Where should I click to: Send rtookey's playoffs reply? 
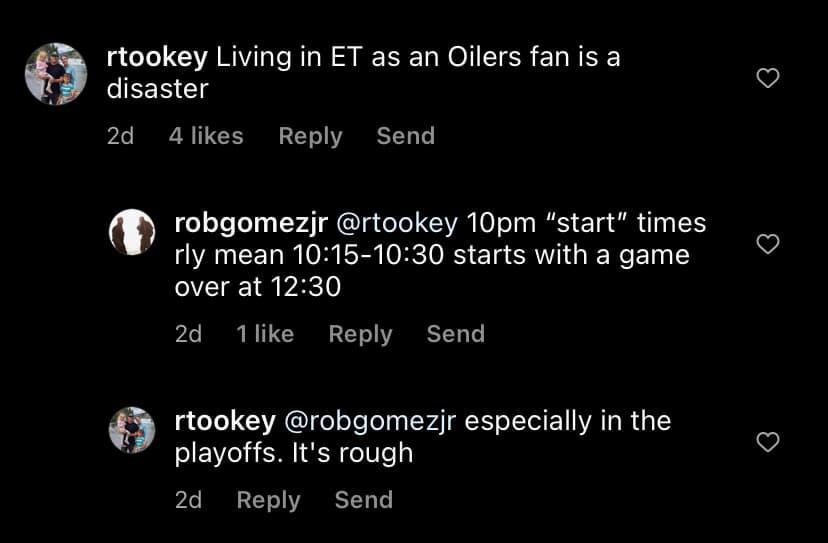coord(363,500)
